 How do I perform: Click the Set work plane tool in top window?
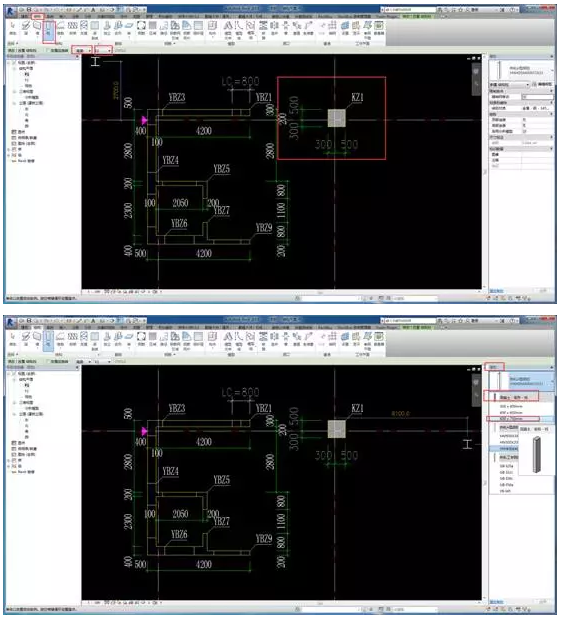point(345,28)
